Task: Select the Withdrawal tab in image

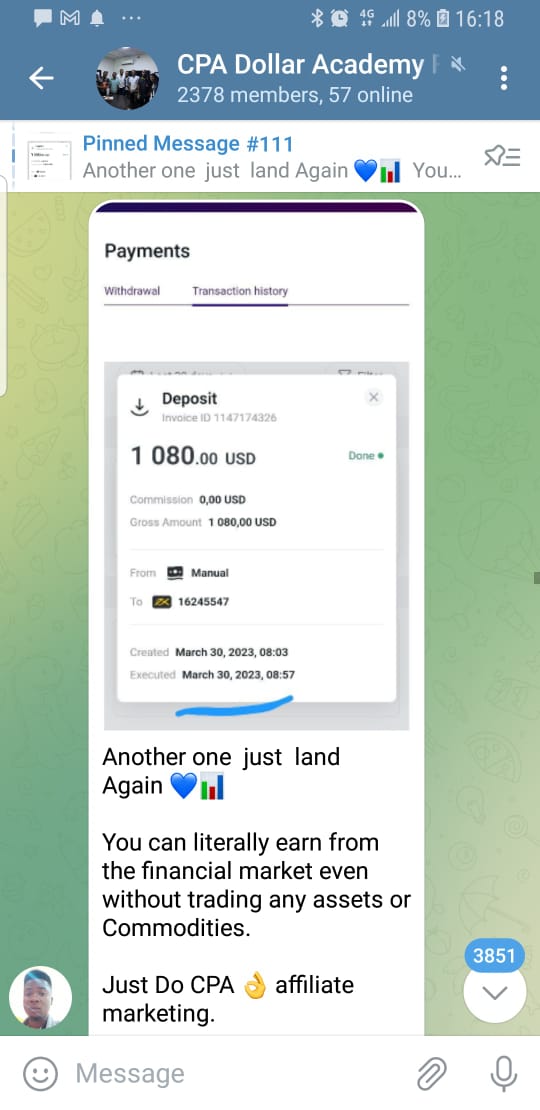Action: click(x=132, y=291)
